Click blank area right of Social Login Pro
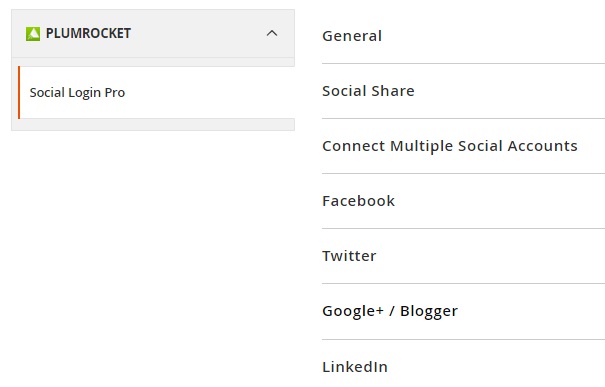 point(210,93)
